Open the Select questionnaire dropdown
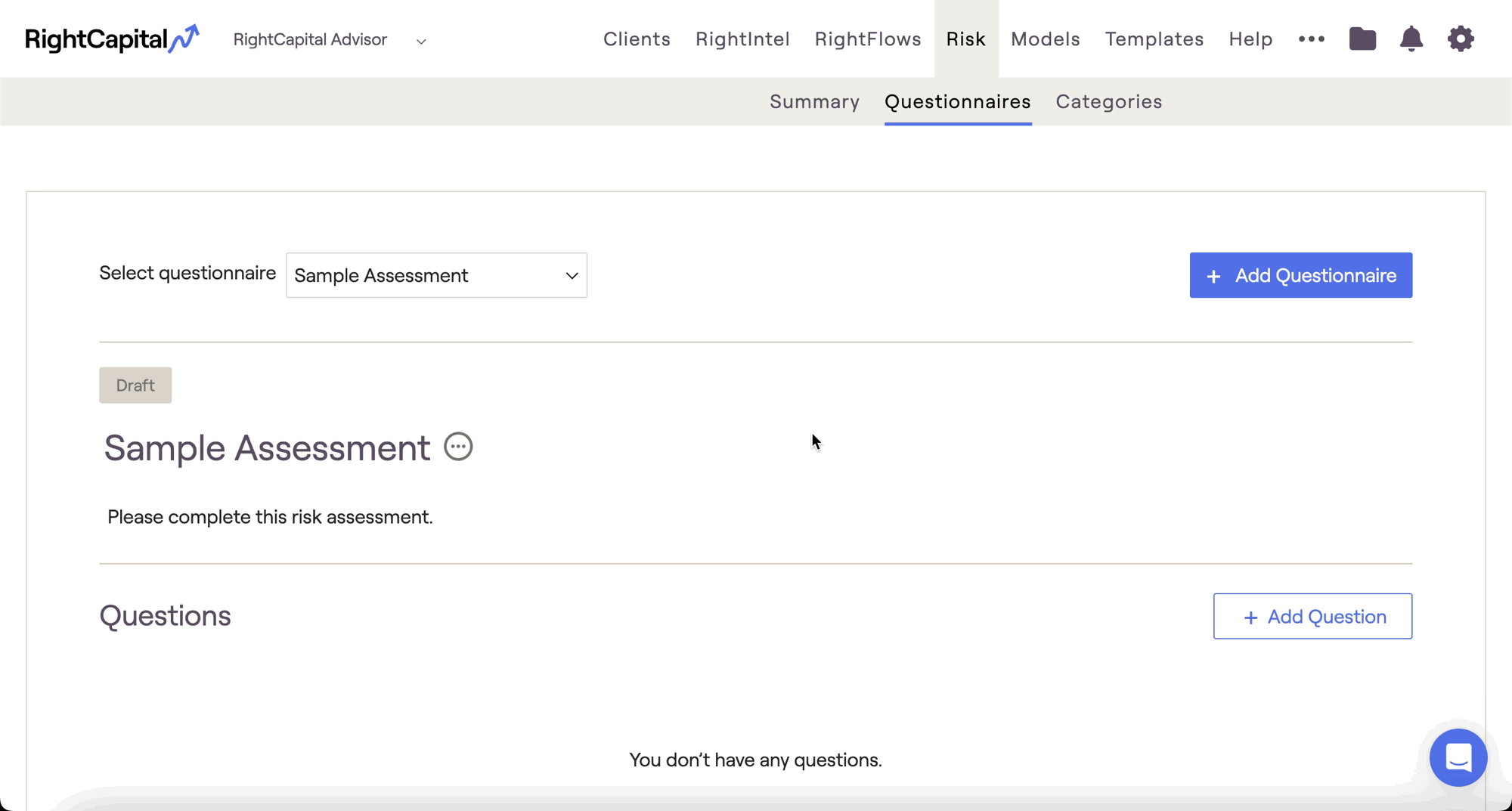Viewport: 1512px width, 811px height. [436, 275]
